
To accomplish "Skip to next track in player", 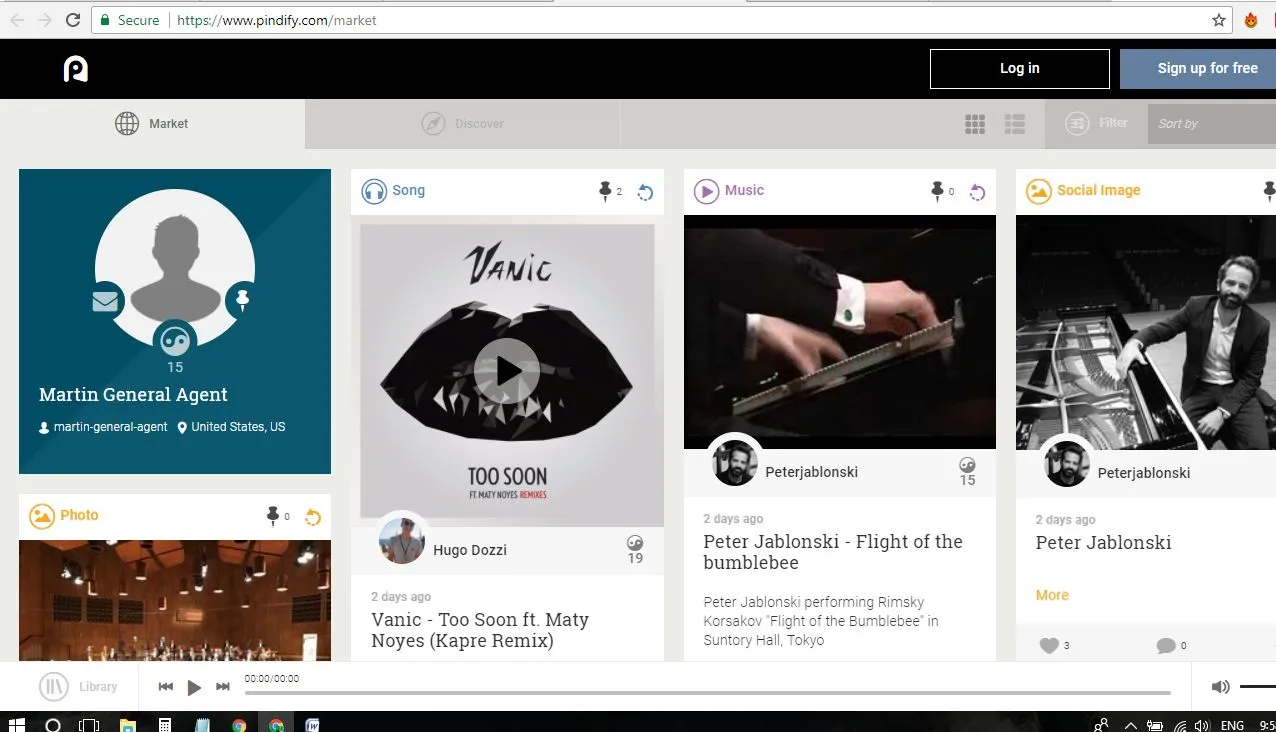I will click(x=223, y=687).
